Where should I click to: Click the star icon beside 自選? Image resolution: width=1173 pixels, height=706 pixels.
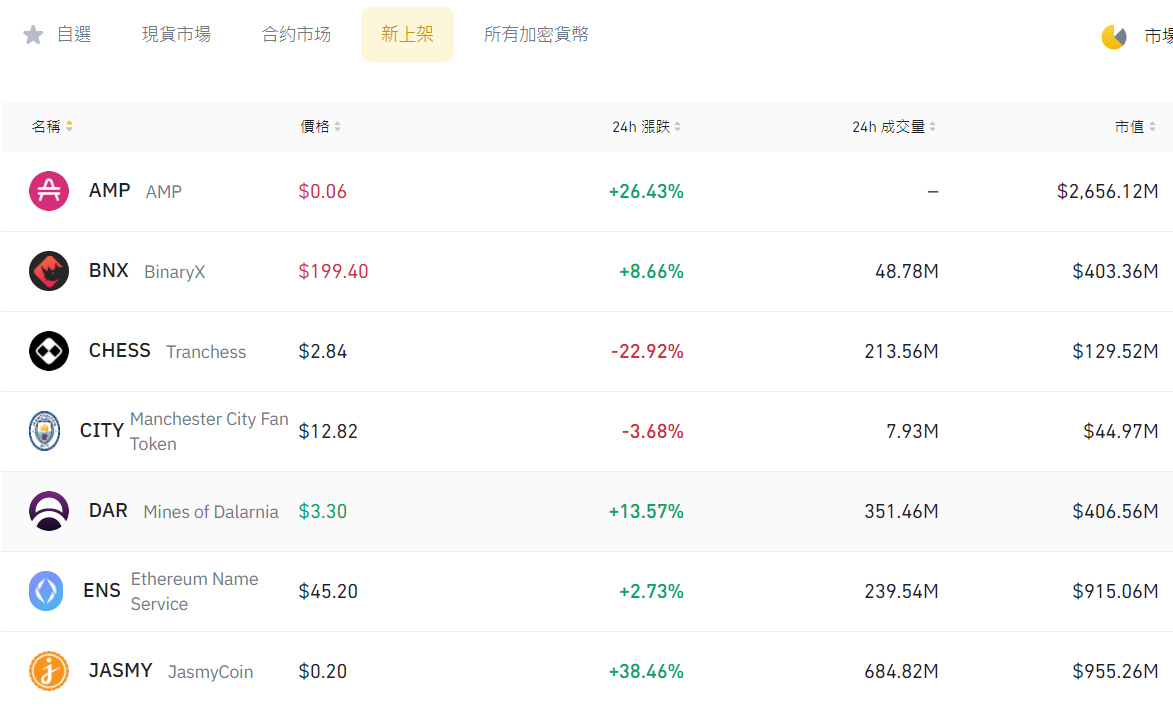click(x=33, y=34)
